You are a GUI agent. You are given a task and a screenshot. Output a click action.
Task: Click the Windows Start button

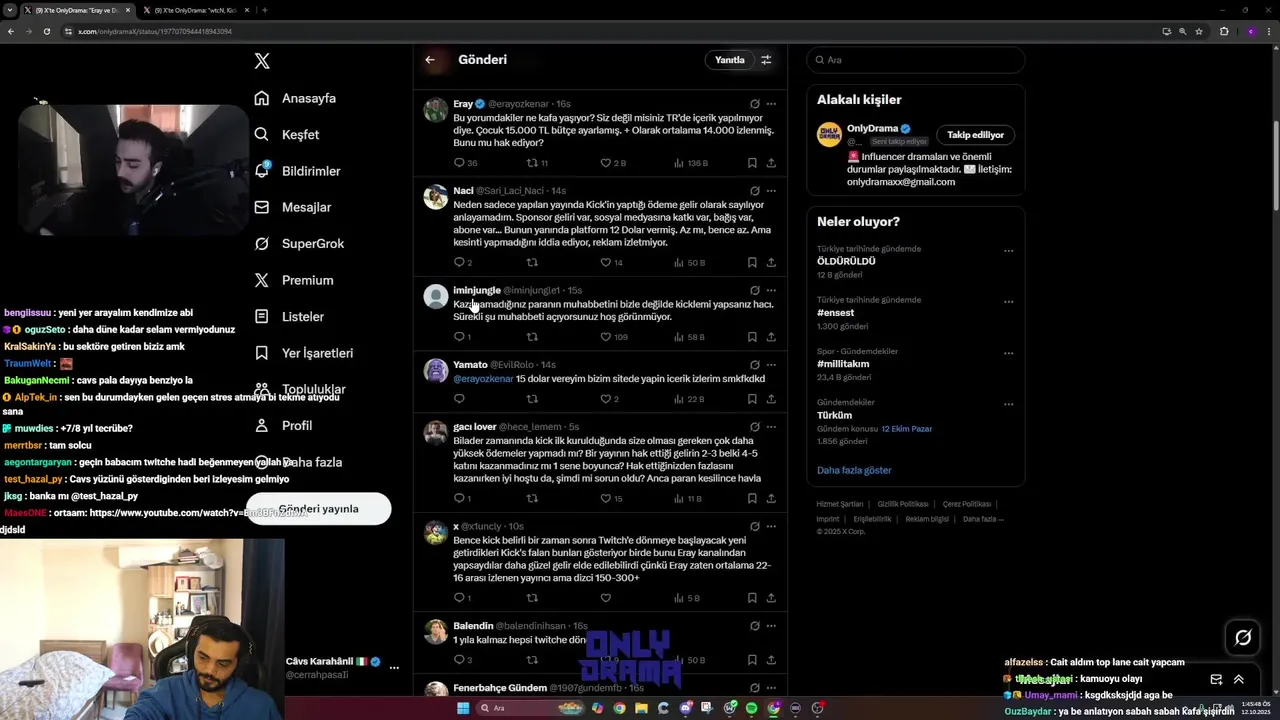(463, 708)
